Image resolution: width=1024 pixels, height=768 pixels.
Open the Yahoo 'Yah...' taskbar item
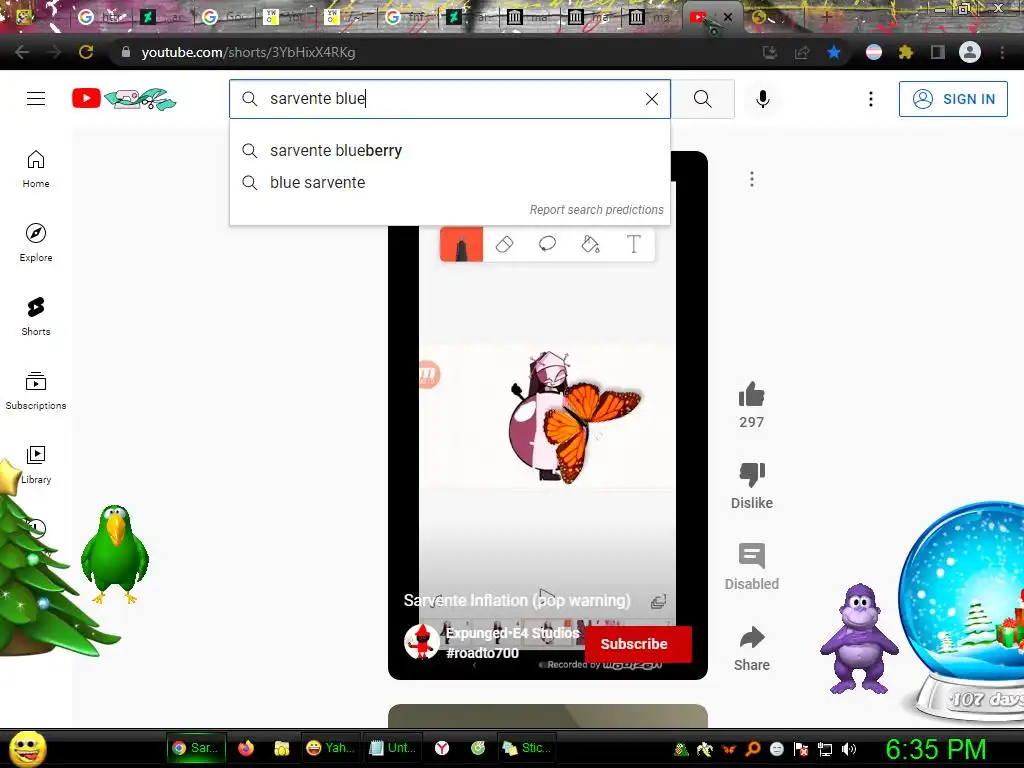point(331,748)
